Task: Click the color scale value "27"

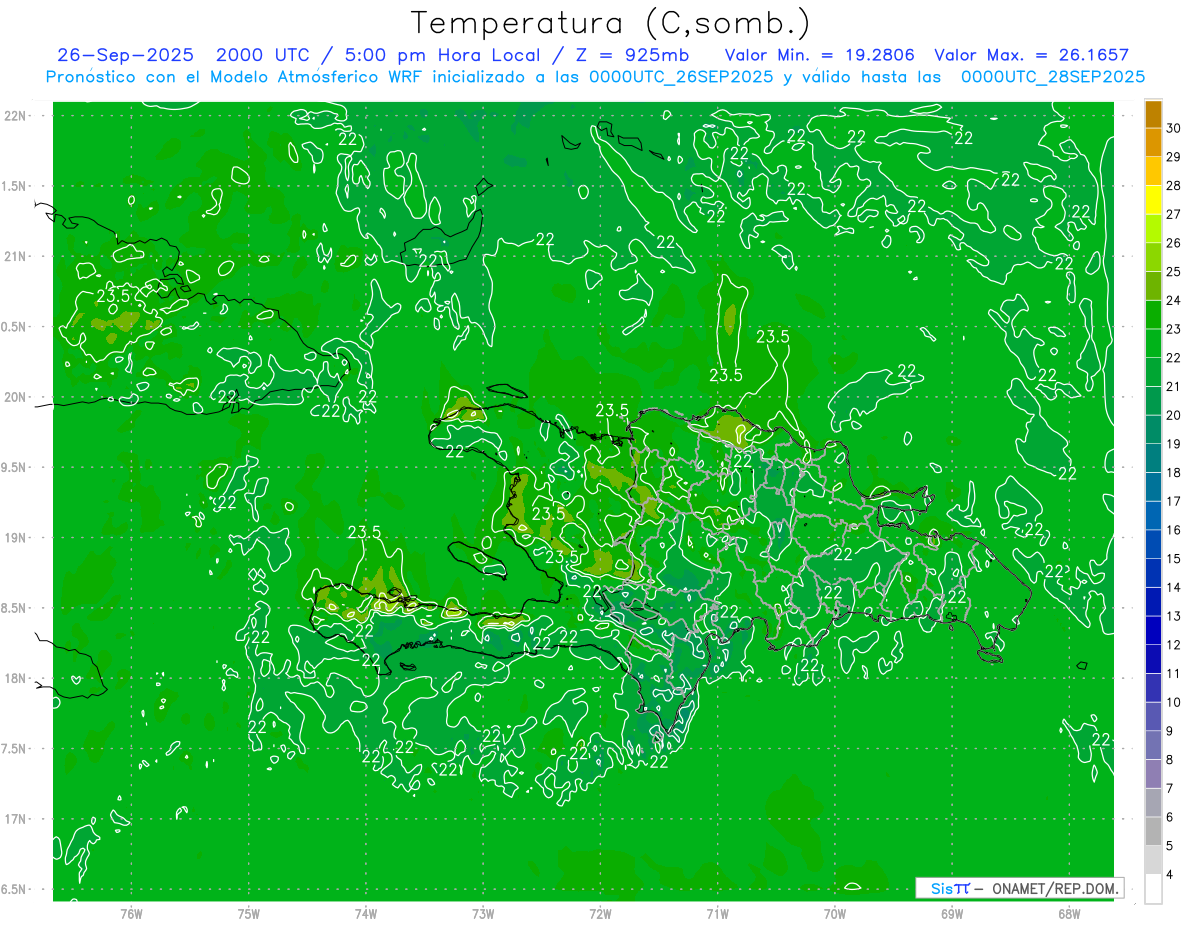Action: [1174, 214]
